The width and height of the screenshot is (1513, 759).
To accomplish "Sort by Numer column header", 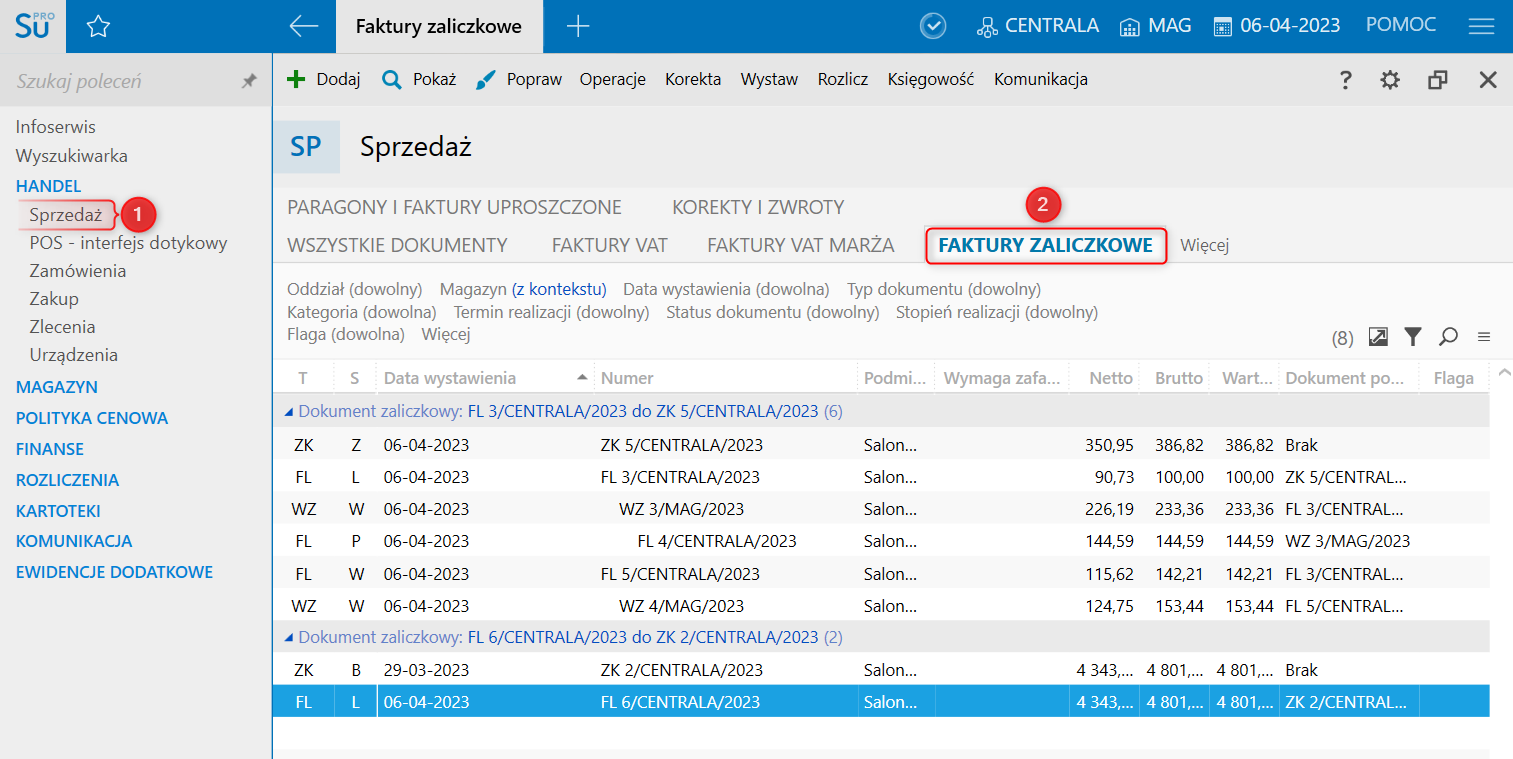I will coord(726,378).
